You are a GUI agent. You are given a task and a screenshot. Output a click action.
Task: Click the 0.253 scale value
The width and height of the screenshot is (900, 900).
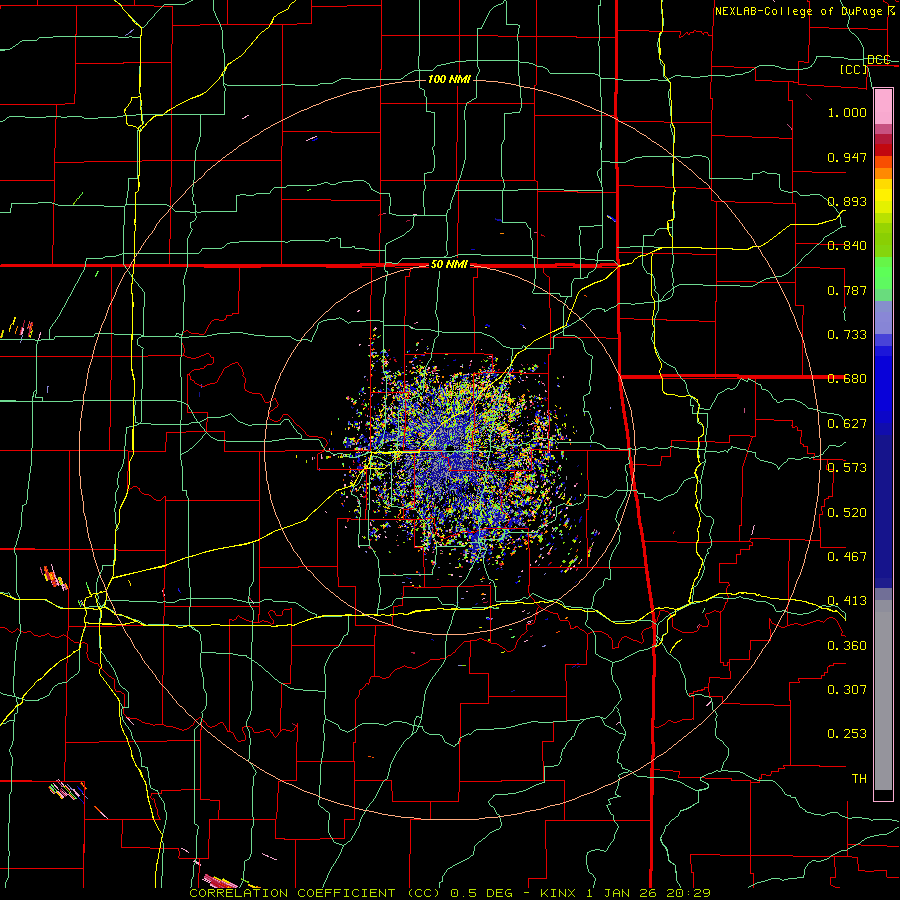click(847, 734)
